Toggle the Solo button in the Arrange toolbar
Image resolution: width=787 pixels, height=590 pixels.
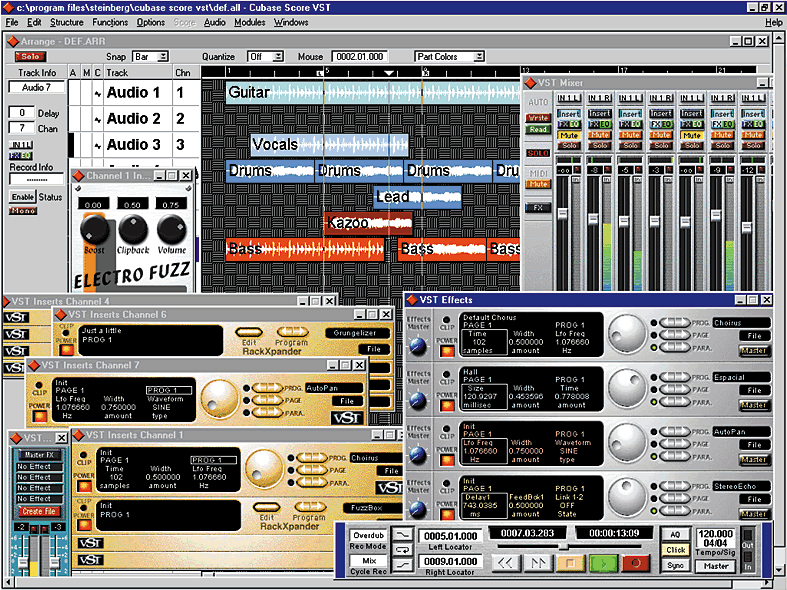coord(30,57)
